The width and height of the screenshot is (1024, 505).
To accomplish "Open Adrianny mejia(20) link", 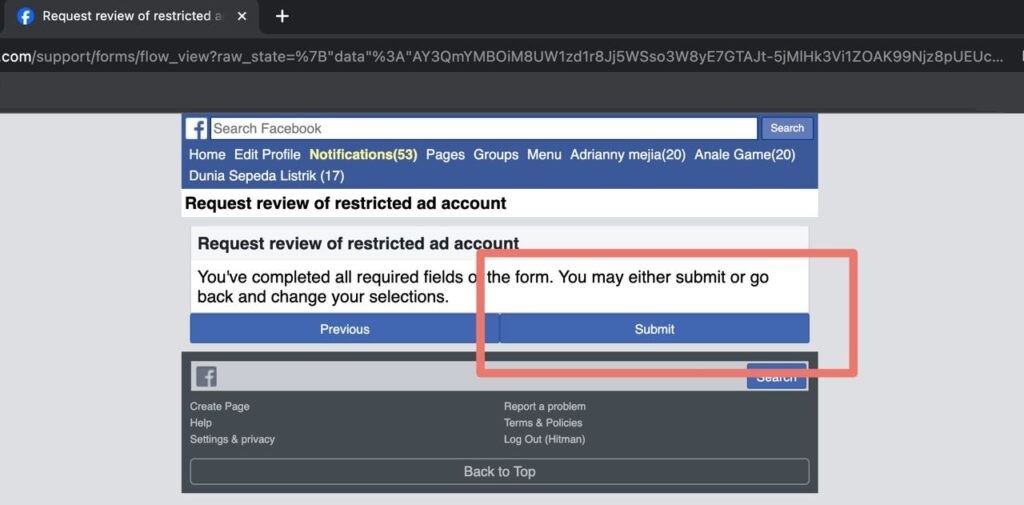I will click(628, 155).
